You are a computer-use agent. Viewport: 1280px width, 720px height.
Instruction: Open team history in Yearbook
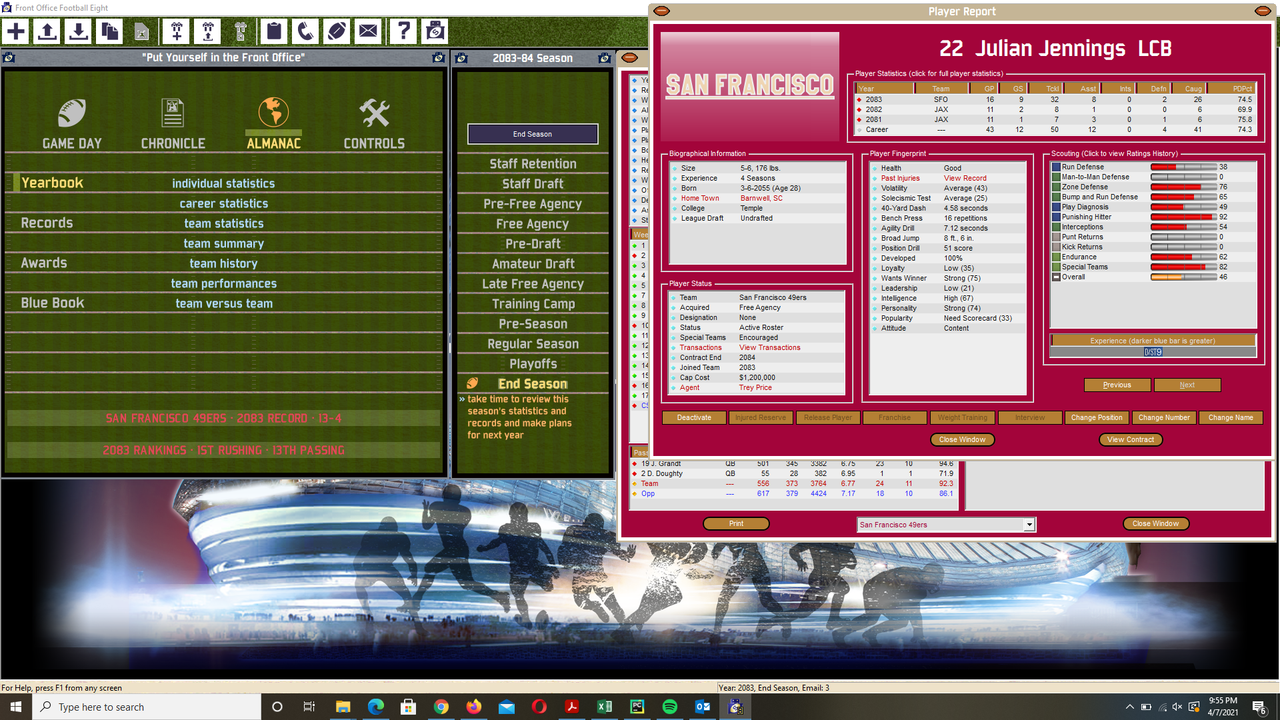224,263
